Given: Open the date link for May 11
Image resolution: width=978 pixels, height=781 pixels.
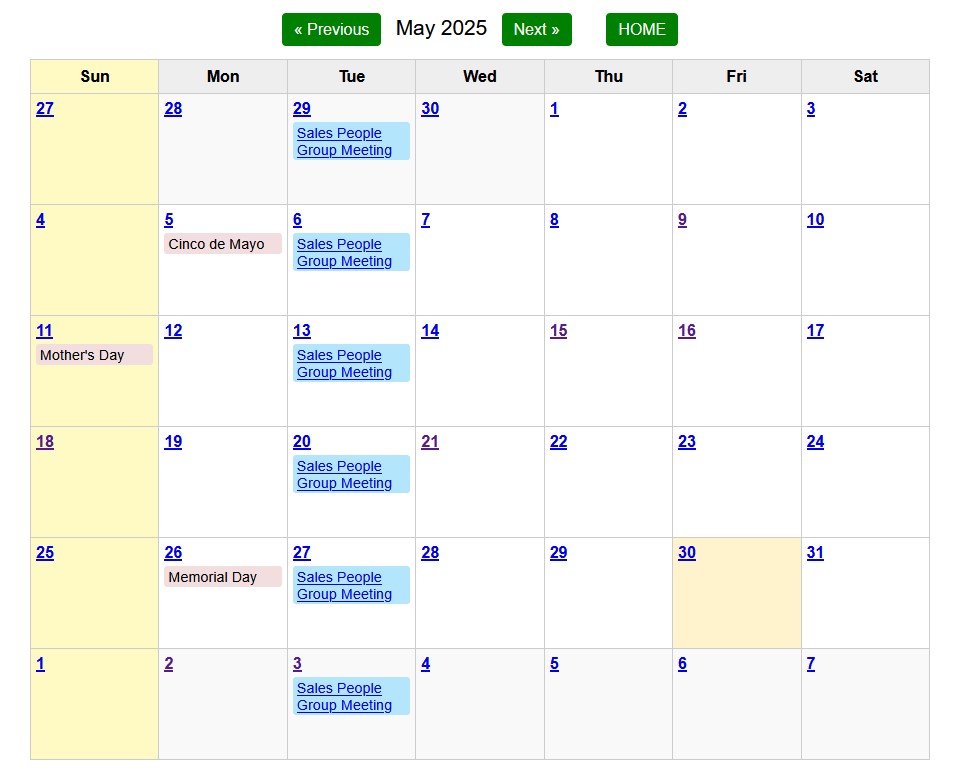Looking at the screenshot, I should click(44, 331).
